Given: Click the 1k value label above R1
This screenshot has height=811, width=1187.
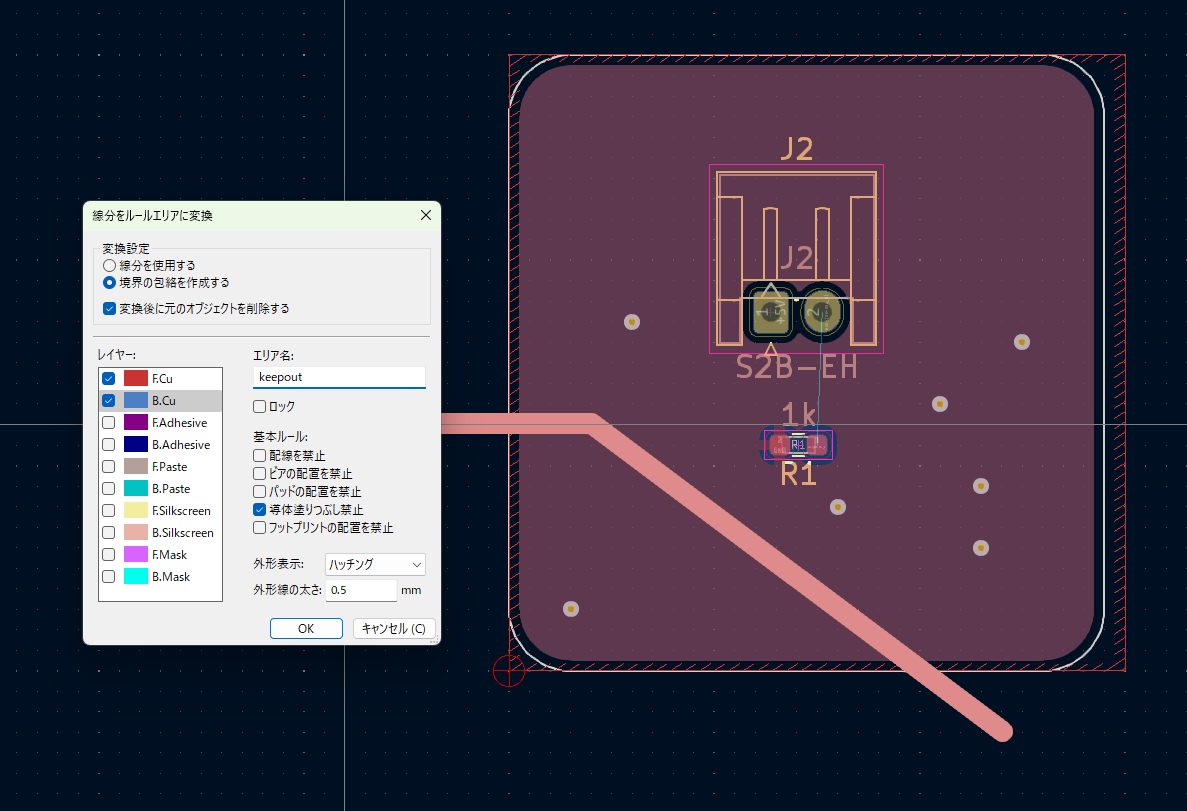Looking at the screenshot, I should click(x=799, y=413).
